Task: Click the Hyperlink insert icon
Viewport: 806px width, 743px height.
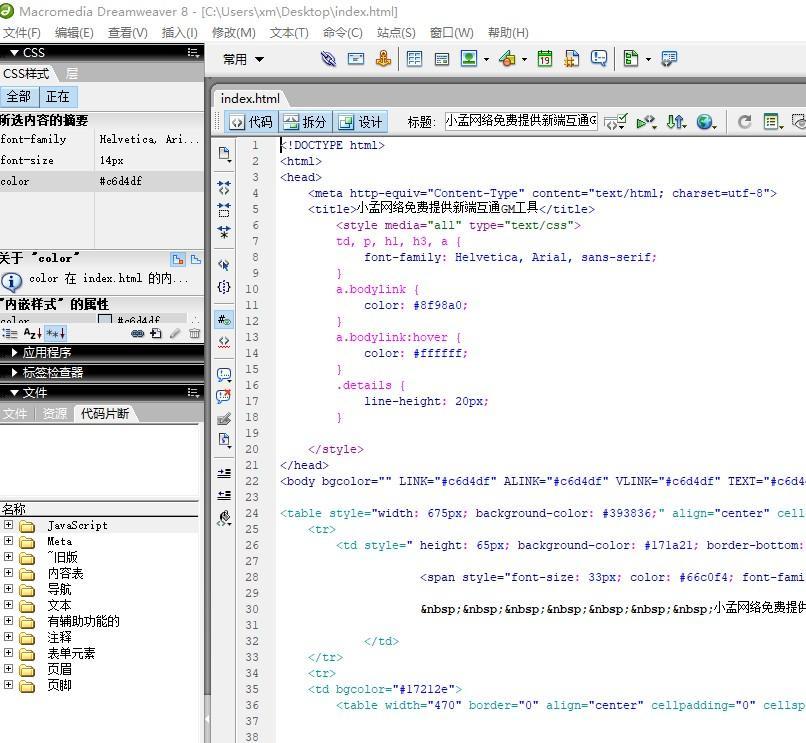Action: [x=328, y=59]
